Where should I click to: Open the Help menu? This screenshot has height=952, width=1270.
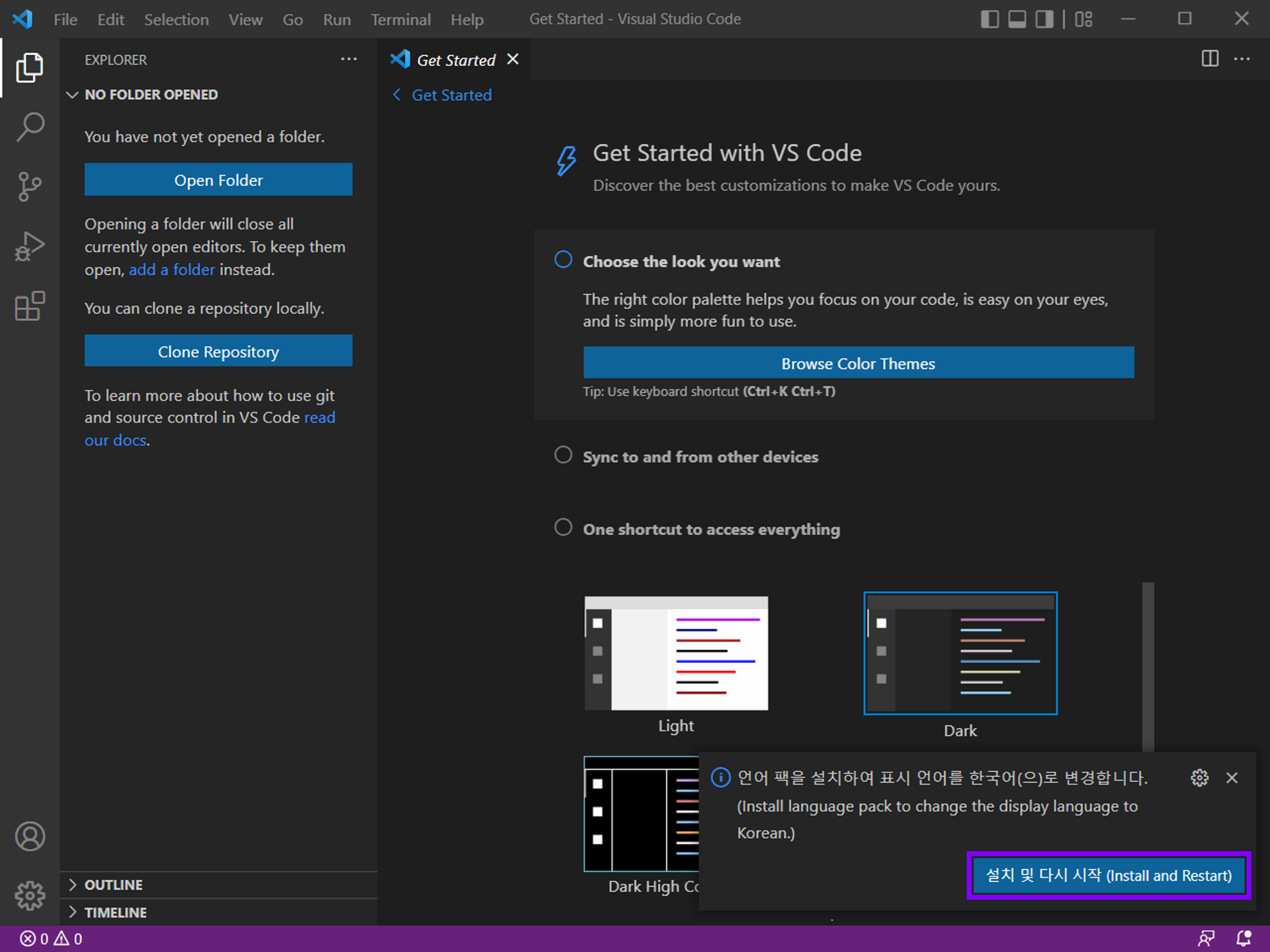[x=467, y=19]
